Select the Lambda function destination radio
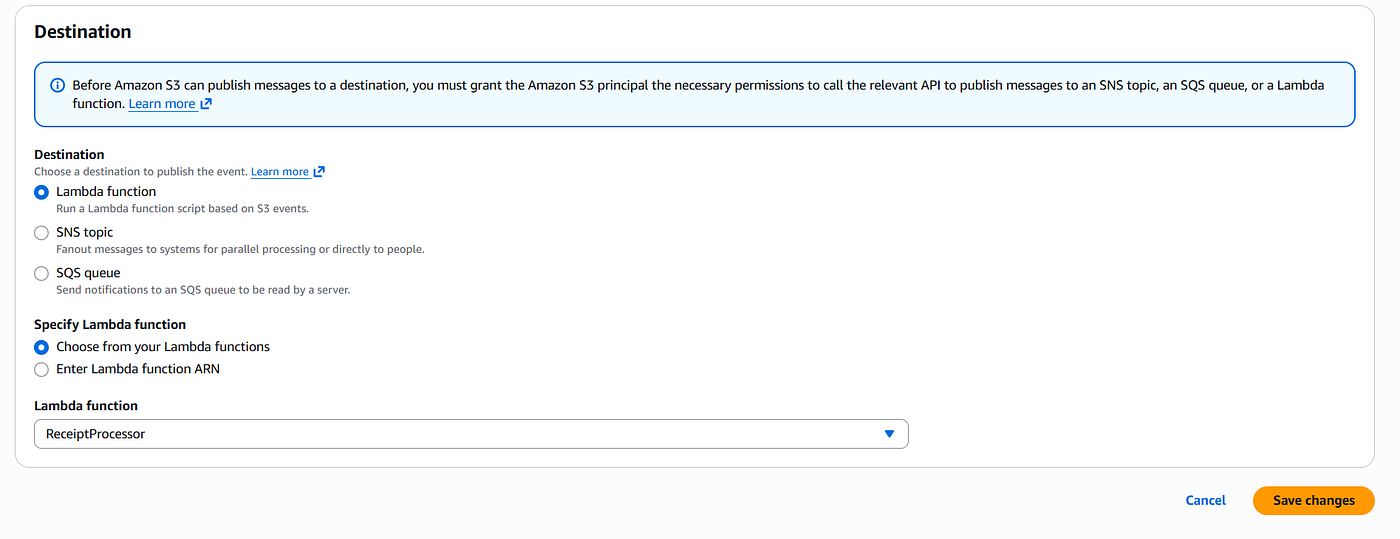The image size is (1400, 539). [x=41, y=192]
